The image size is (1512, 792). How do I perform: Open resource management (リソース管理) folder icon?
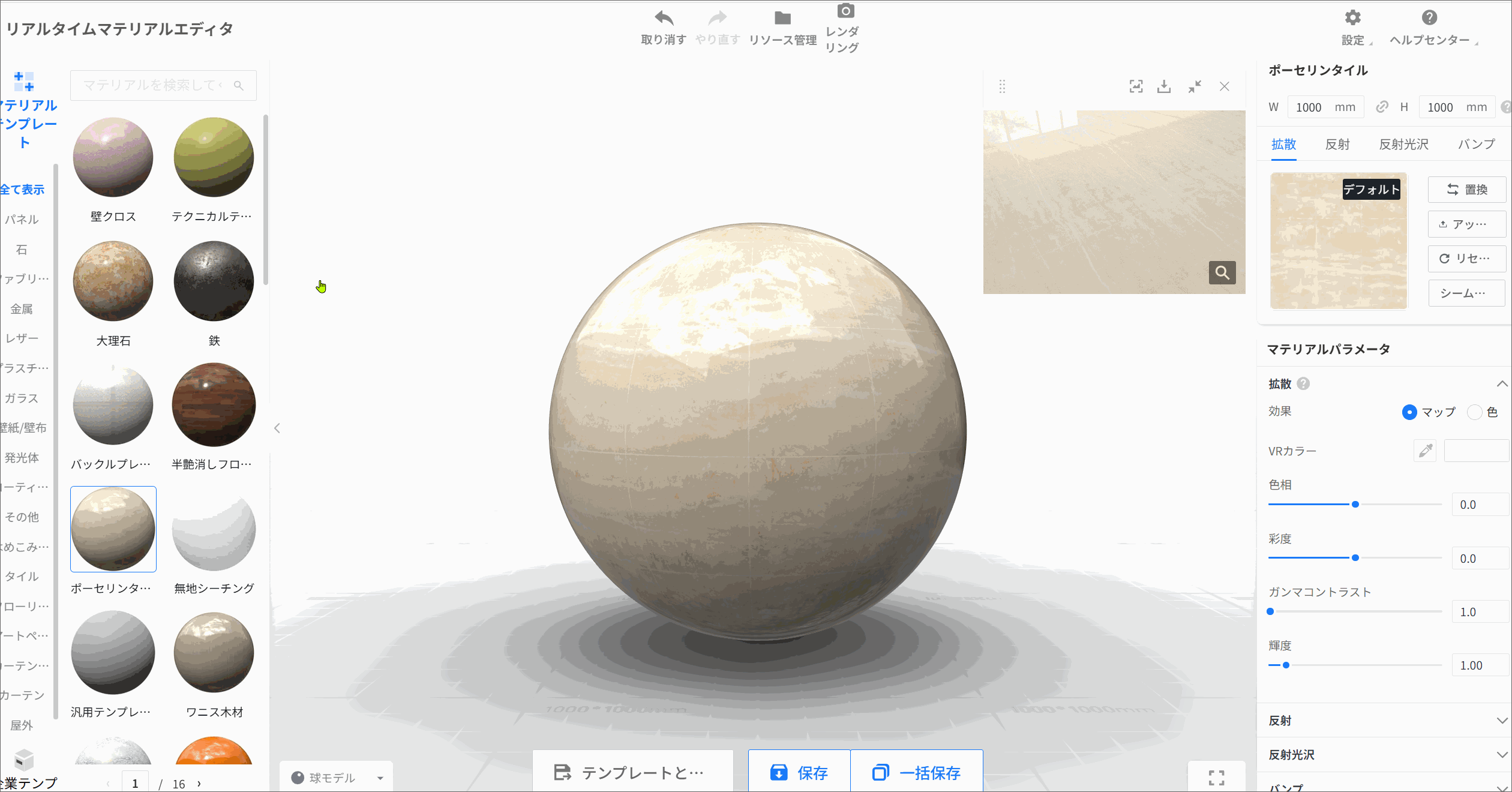click(782, 18)
